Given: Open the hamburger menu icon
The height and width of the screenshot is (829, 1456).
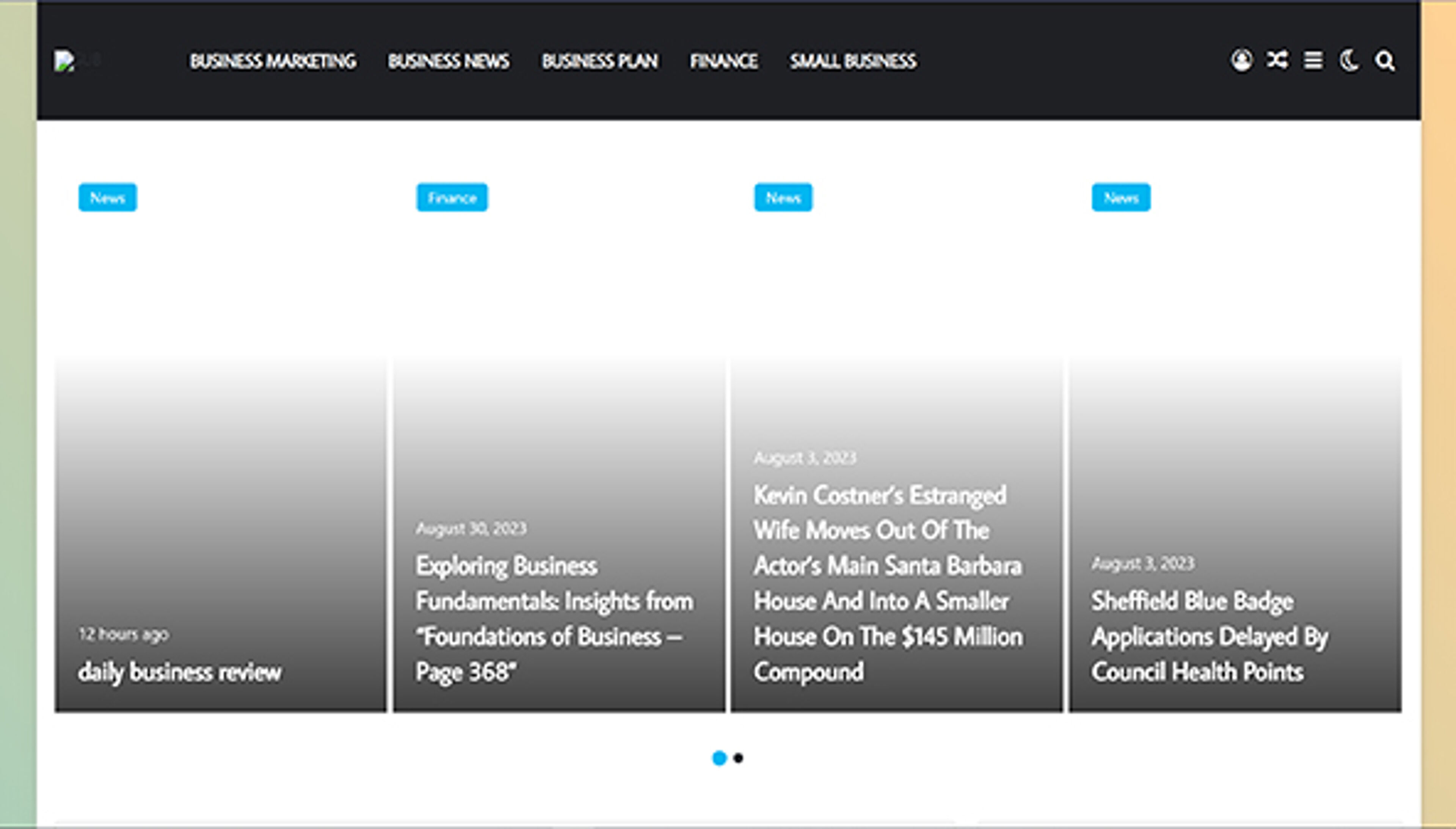Looking at the screenshot, I should tap(1313, 61).
